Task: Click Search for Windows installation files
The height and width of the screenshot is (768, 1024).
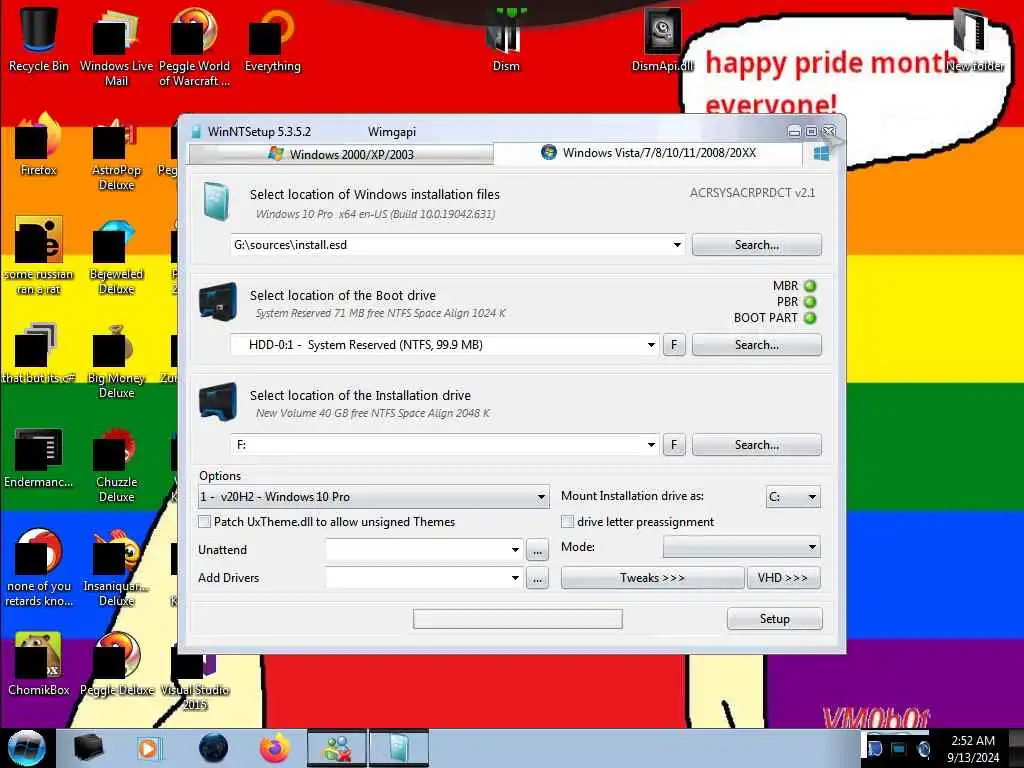Action: (756, 245)
